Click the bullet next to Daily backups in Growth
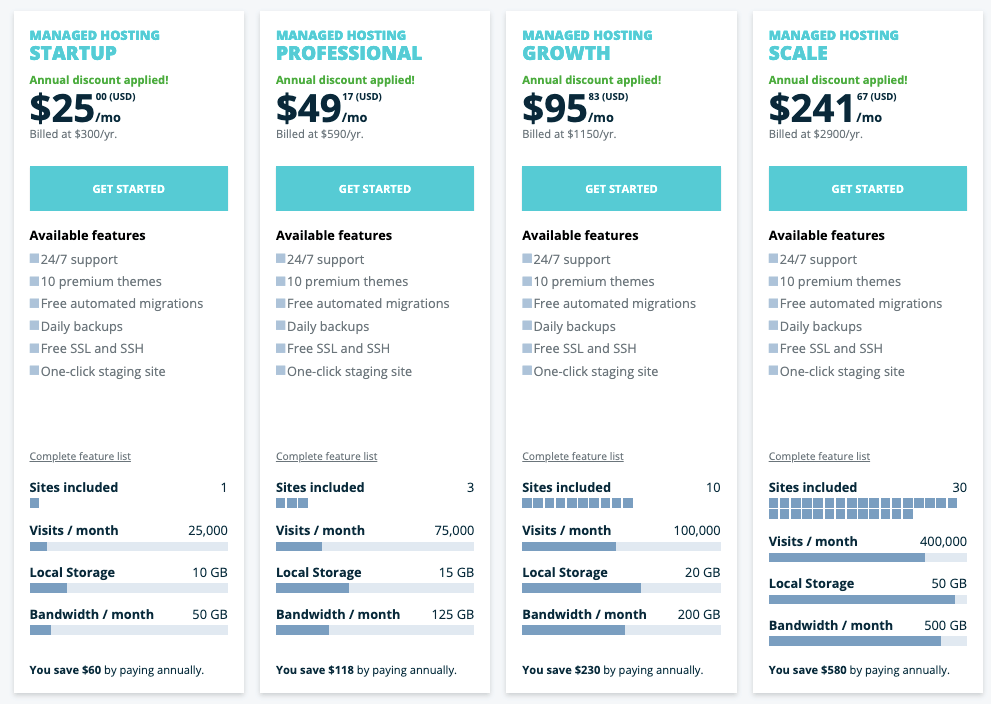This screenshot has height=704, width=991. click(x=527, y=326)
